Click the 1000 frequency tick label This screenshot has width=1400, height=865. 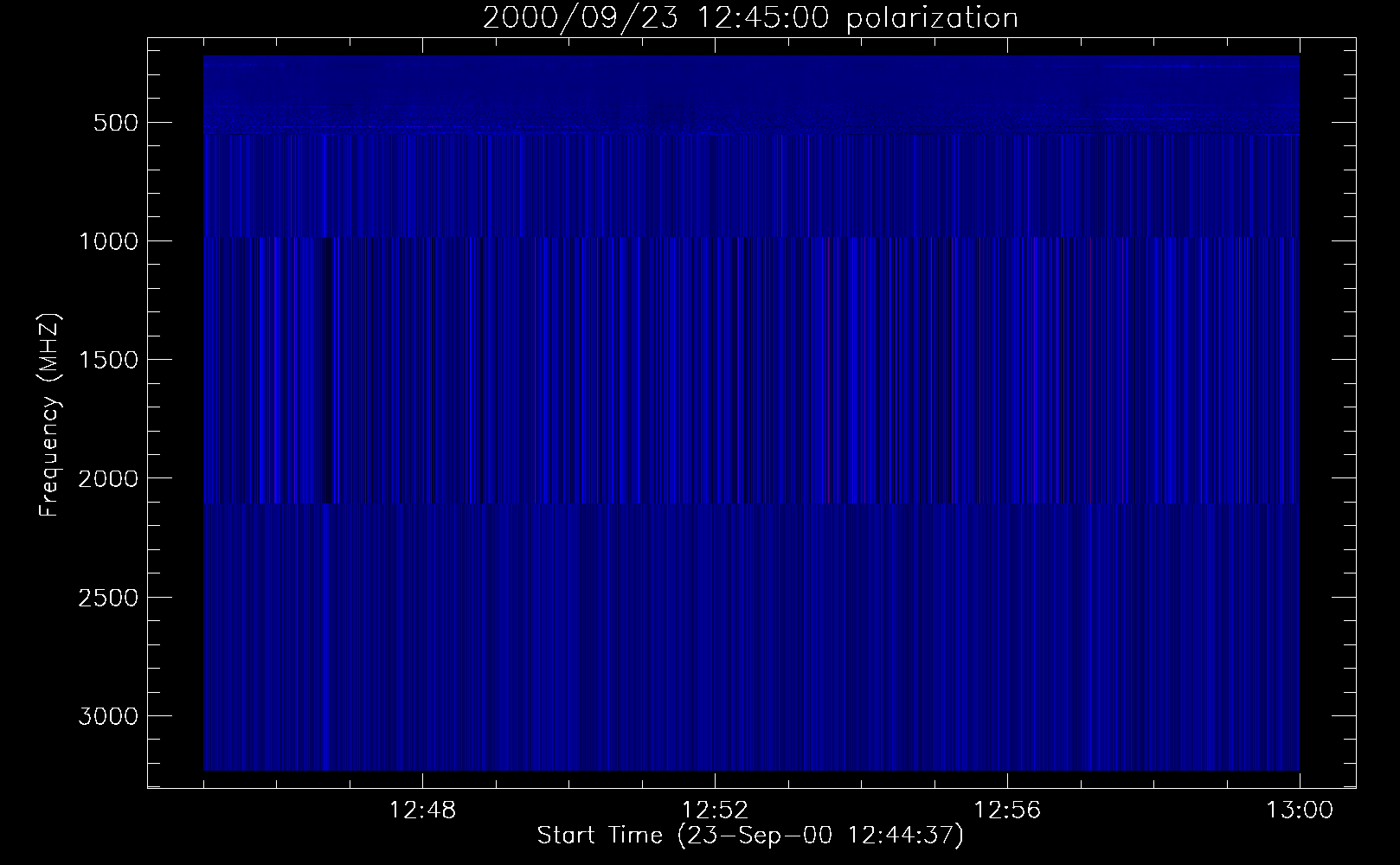[x=108, y=241]
